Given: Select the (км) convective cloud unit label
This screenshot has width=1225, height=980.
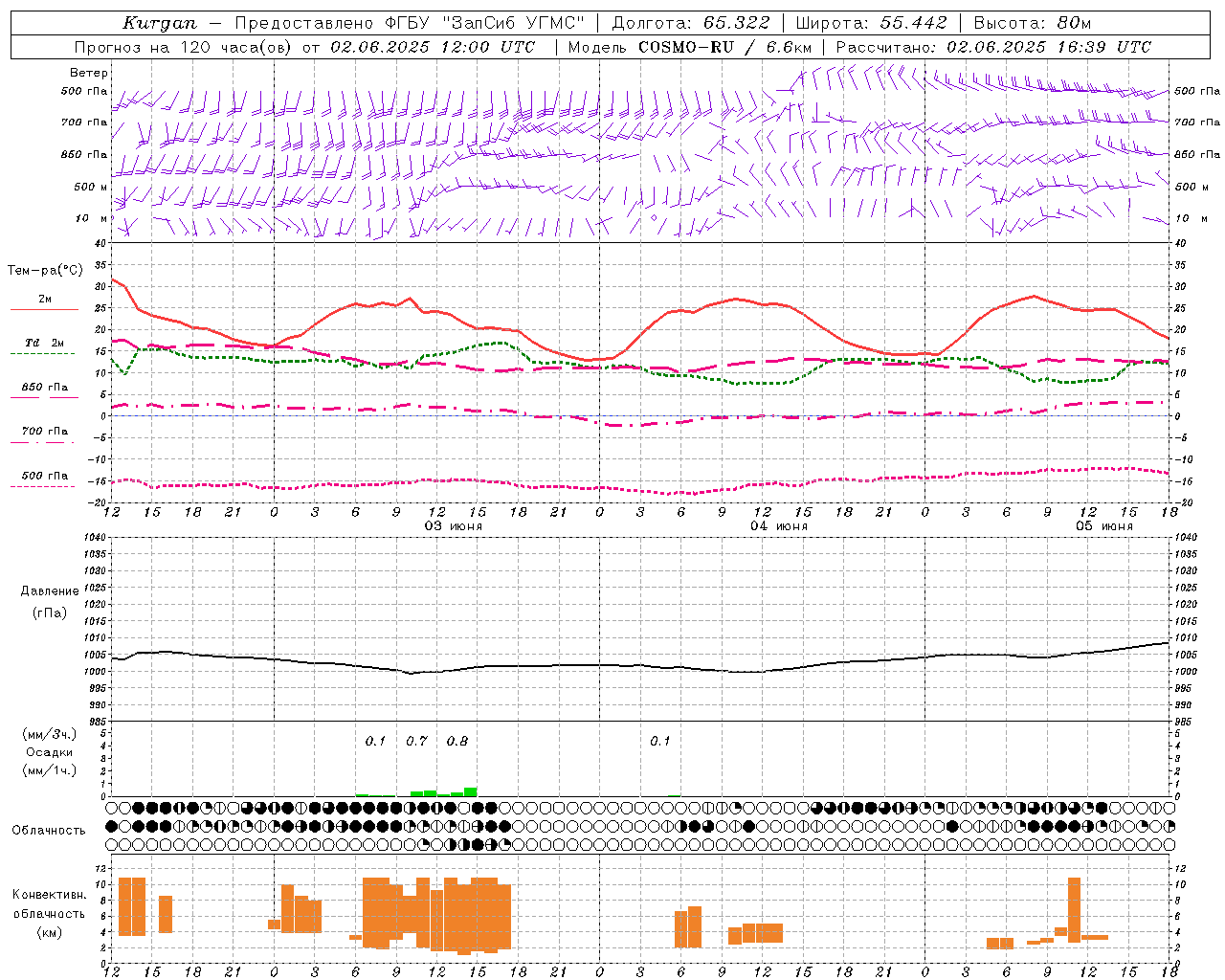Looking at the screenshot, I should (50, 932).
